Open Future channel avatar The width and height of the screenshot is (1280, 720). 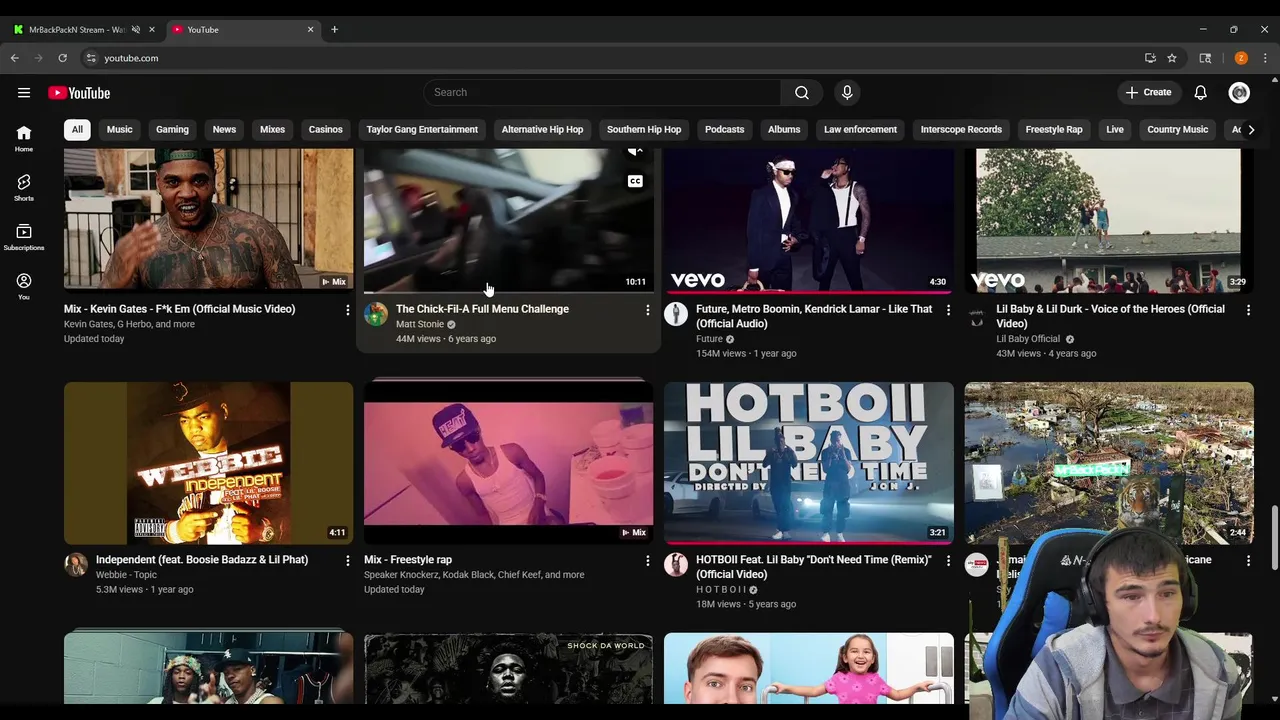(676, 314)
